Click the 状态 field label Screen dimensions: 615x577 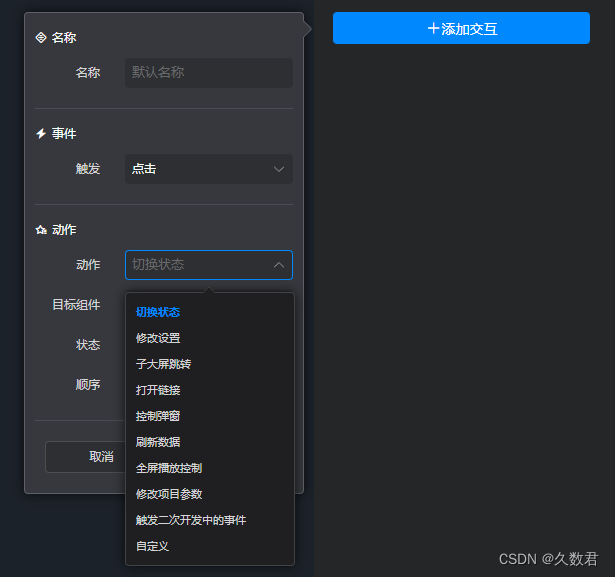88,345
